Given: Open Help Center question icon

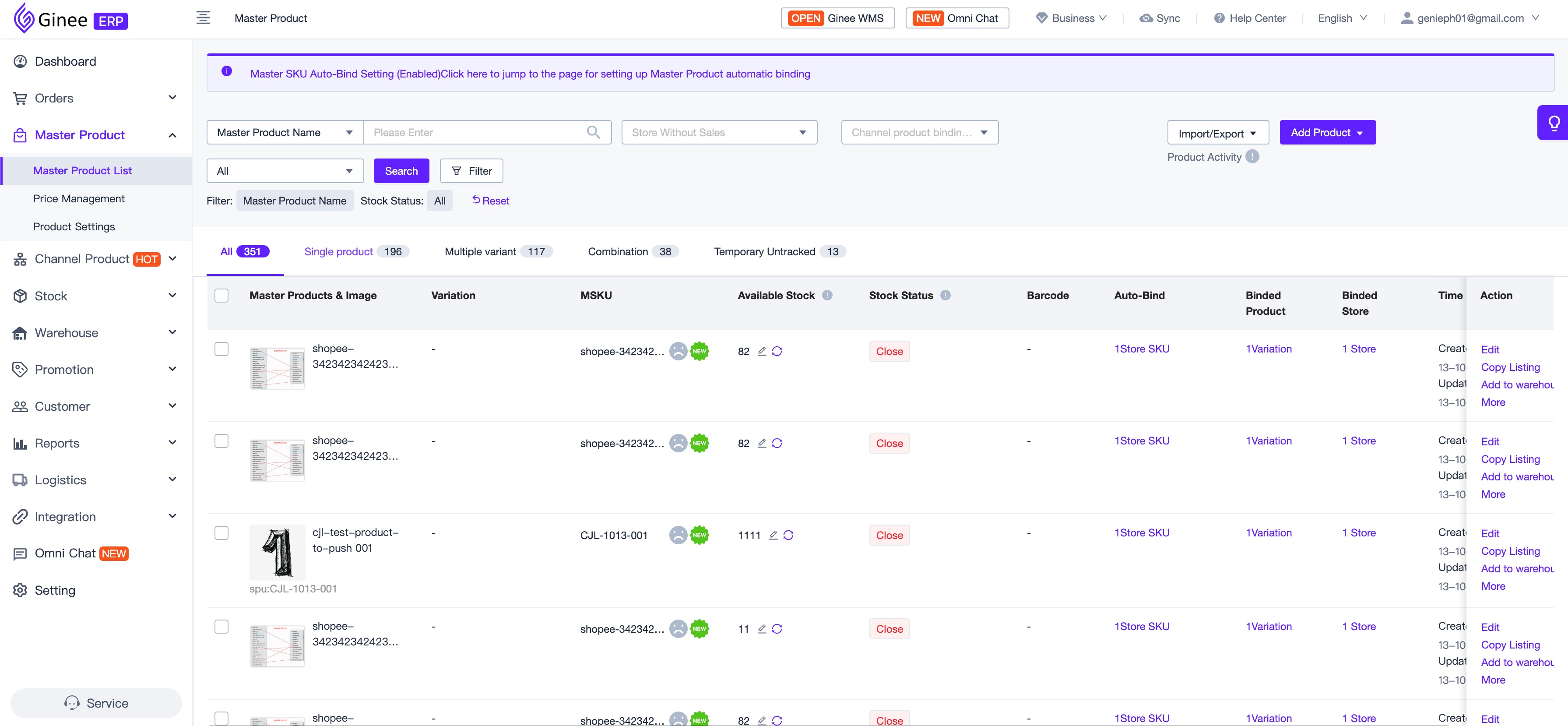Looking at the screenshot, I should (1219, 18).
